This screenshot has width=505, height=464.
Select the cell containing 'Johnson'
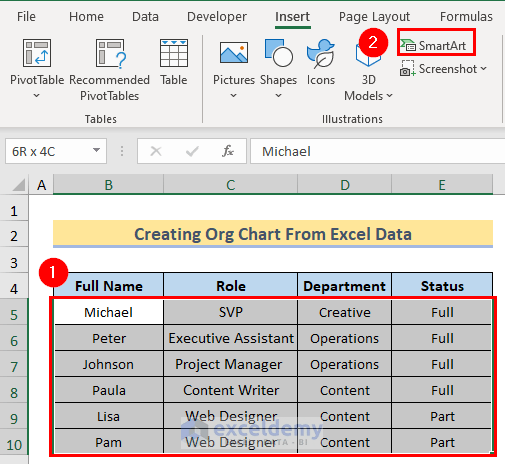pos(109,364)
